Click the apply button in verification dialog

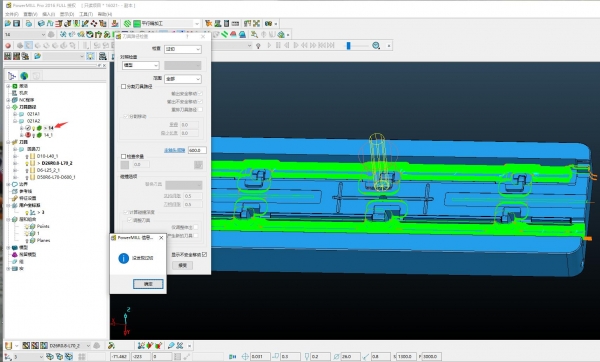(x=182, y=265)
